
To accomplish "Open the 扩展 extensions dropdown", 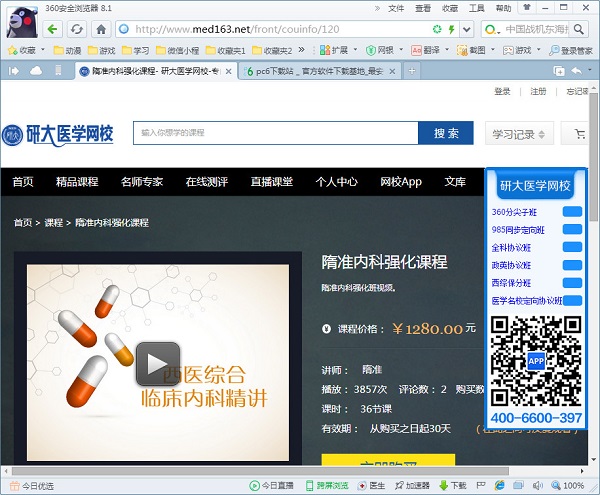I will coord(338,50).
